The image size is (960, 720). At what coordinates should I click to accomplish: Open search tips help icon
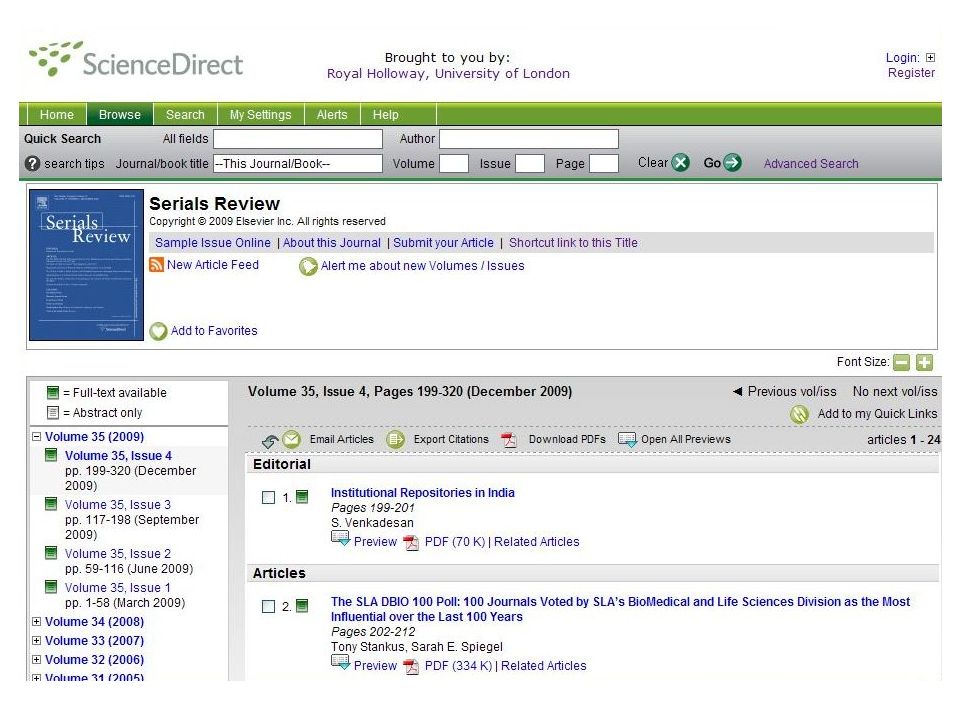(32, 163)
